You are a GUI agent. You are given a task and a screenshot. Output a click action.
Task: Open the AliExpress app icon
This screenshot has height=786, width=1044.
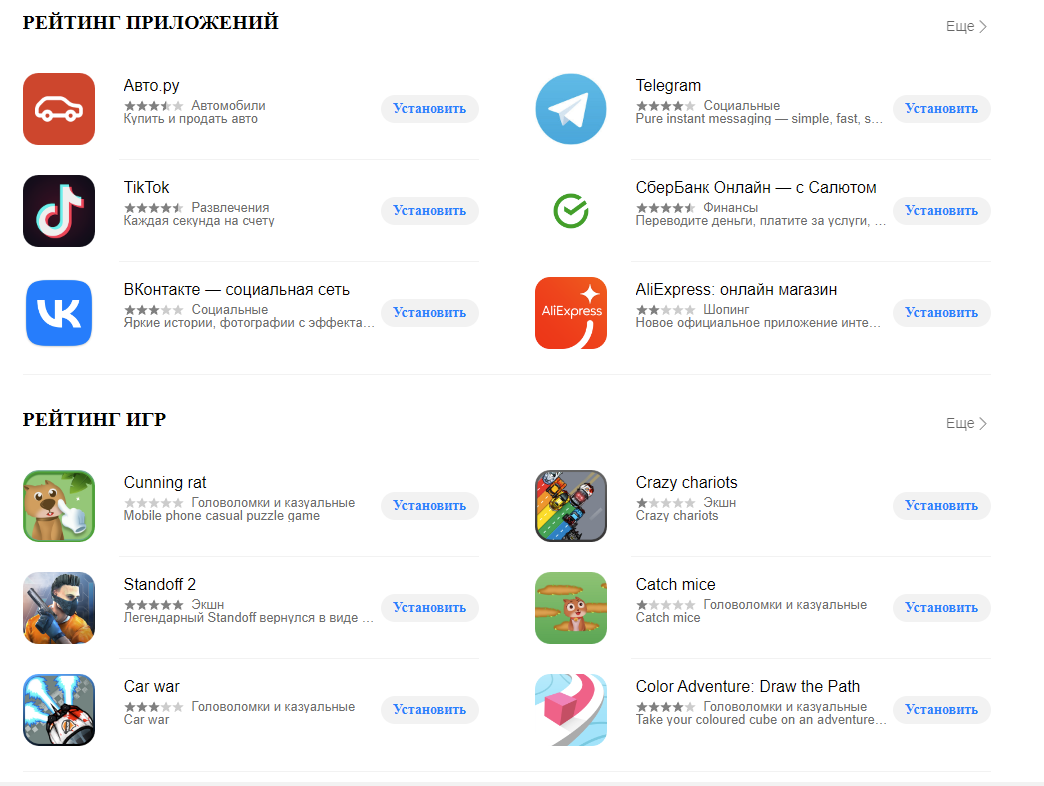point(571,313)
